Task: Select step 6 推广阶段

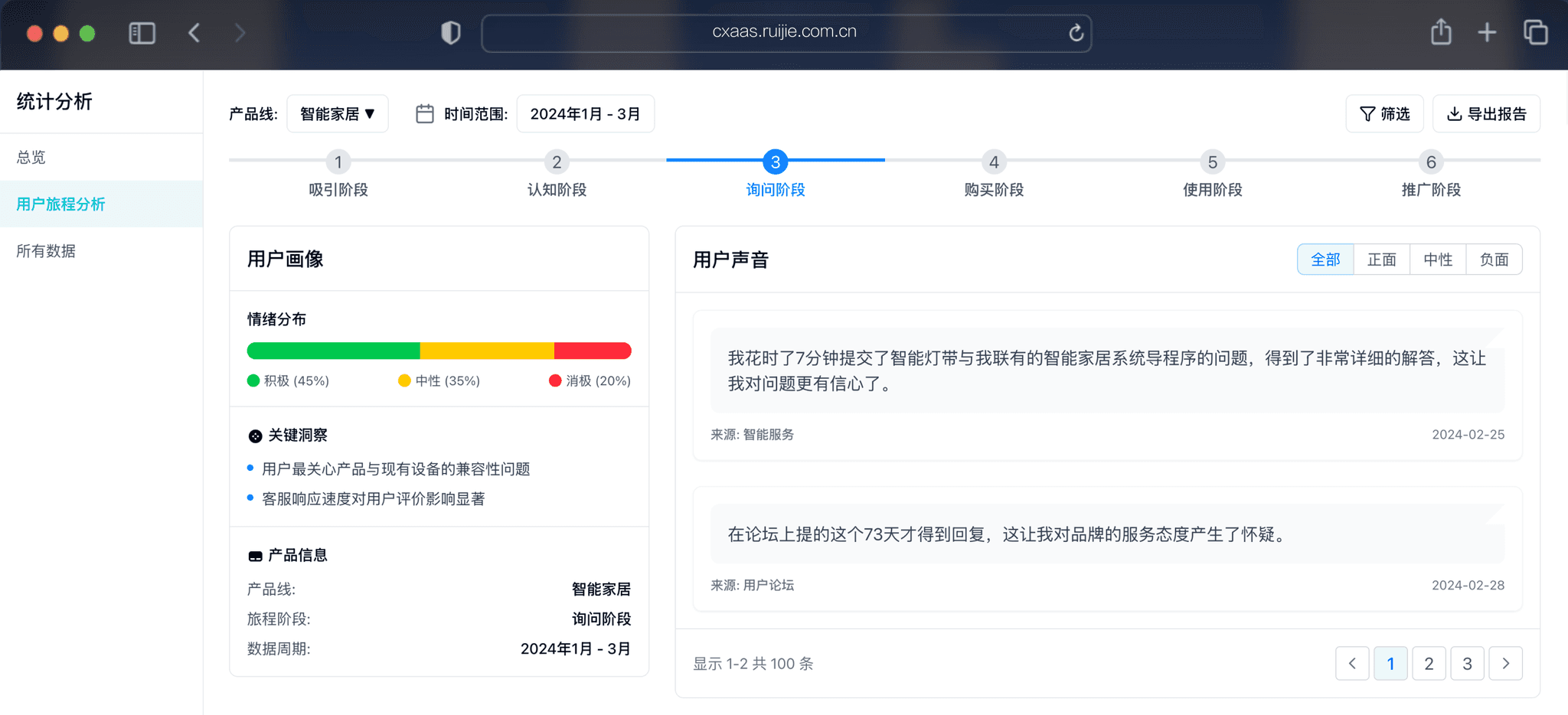Action: pos(1431,175)
